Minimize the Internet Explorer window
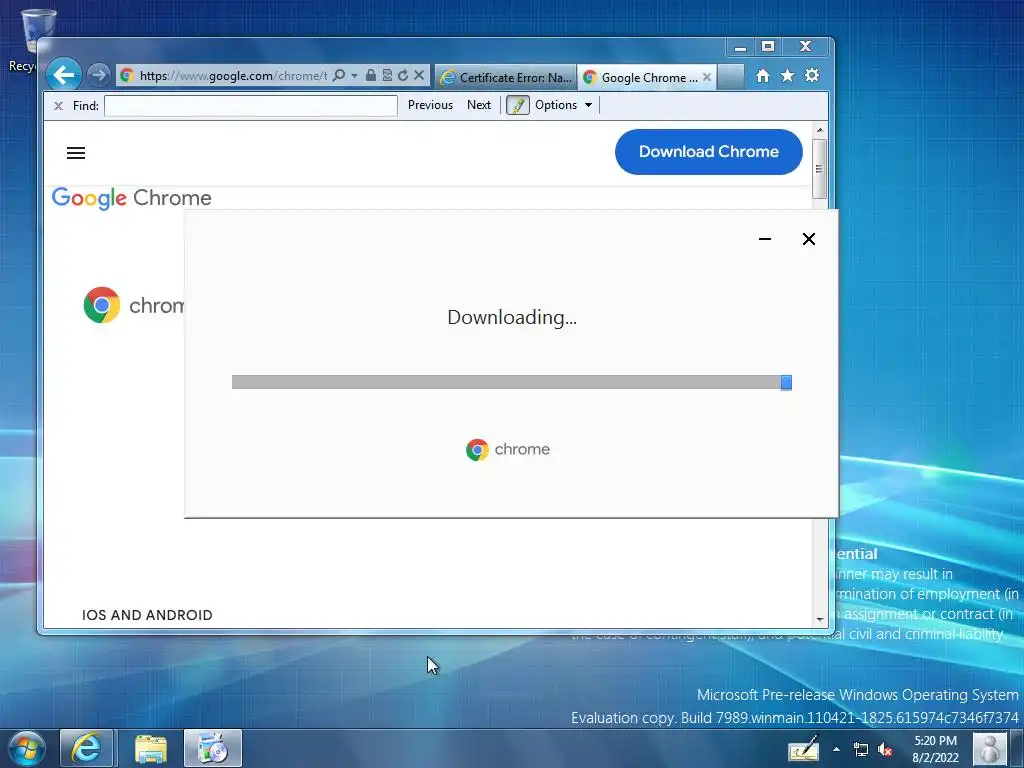 [740, 47]
